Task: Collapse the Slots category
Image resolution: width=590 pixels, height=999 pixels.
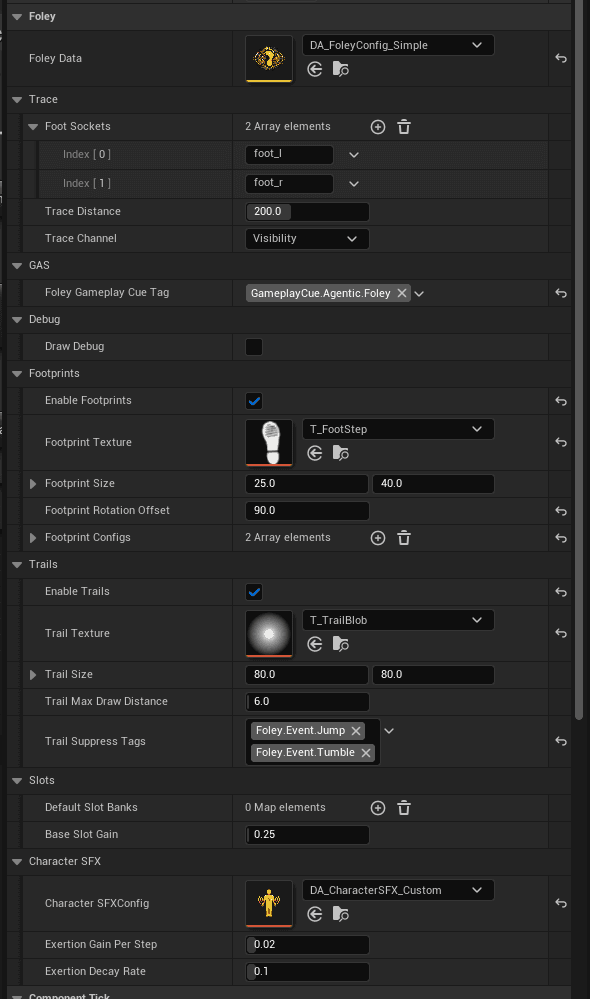Action: pyautogui.click(x=17, y=780)
